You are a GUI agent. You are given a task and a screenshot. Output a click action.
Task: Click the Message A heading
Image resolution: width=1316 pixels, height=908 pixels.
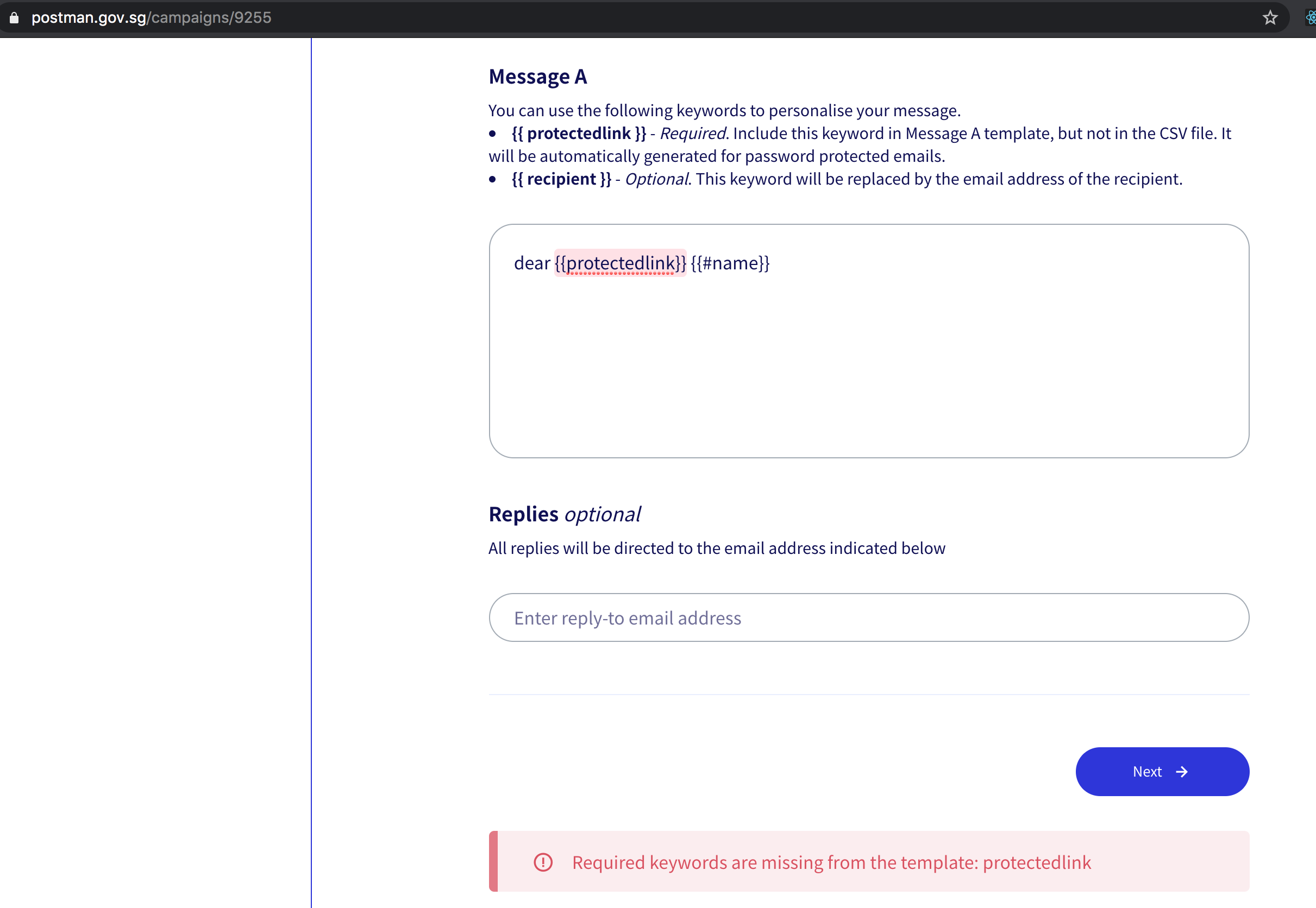click(537, 76)
